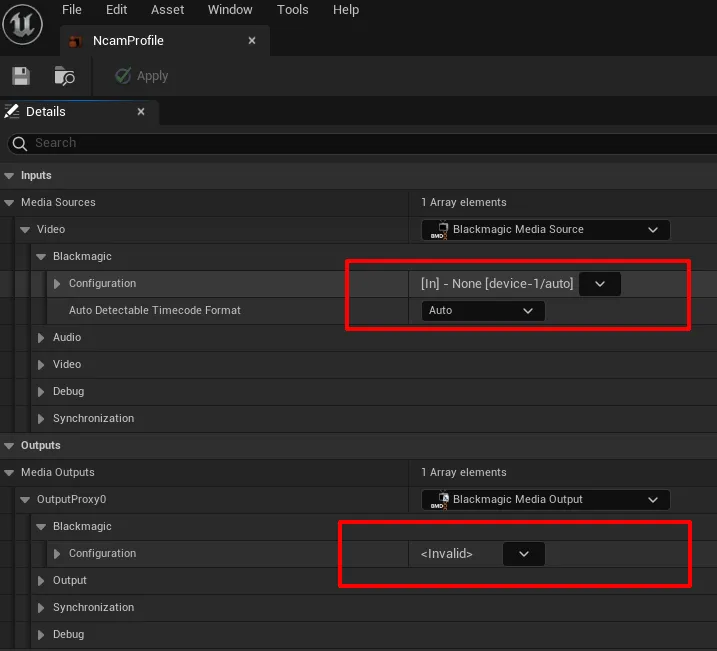Collapse the OutputProxy0 row
The image size is (717, 651).
coord(25,500)
